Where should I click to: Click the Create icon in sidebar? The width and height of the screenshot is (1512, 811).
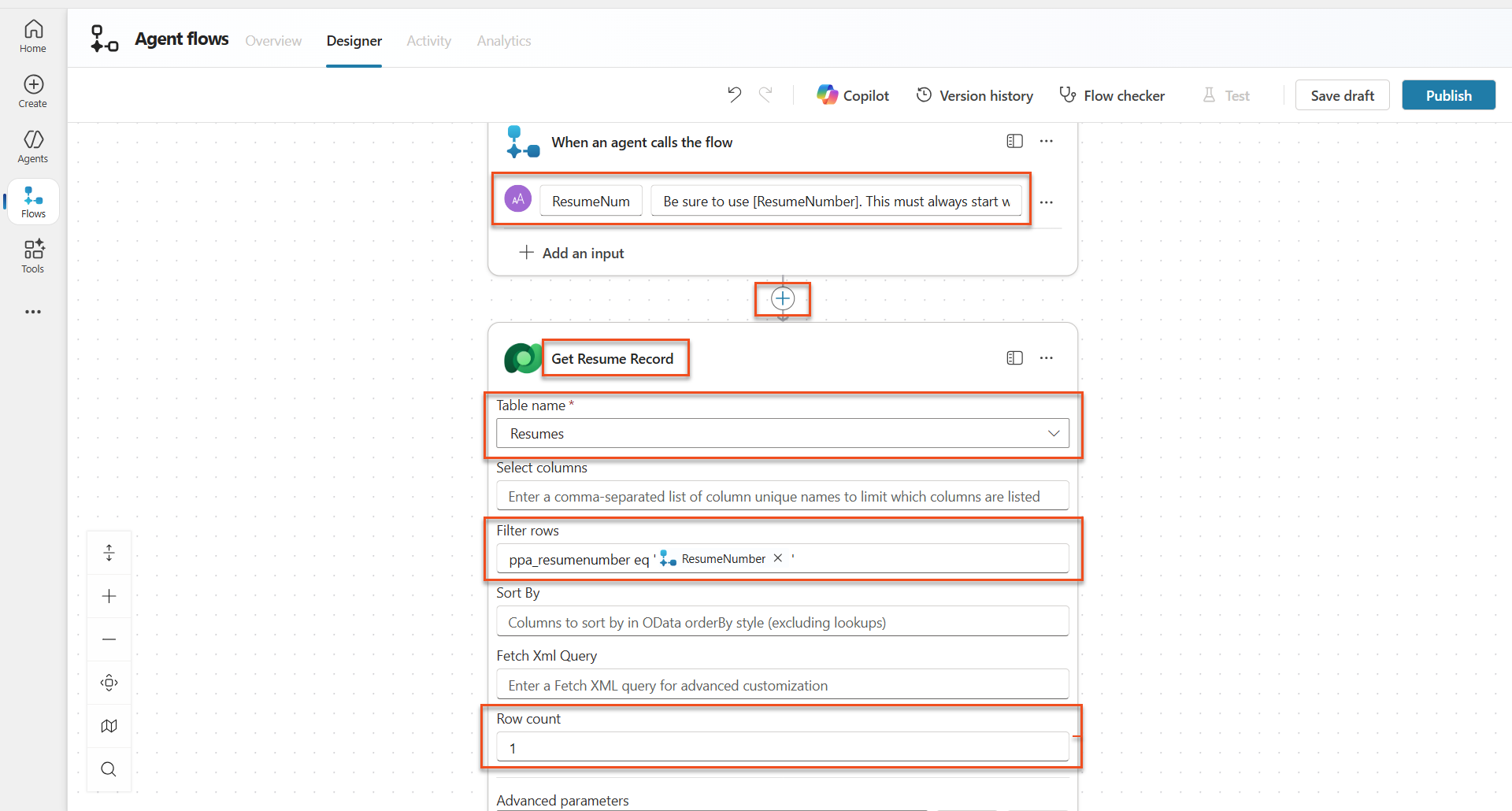(x=33, y=91)
